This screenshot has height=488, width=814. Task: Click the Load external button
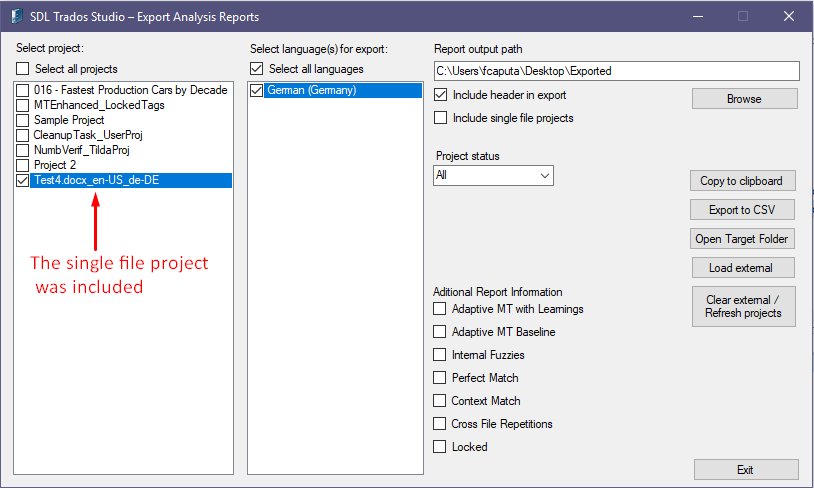pos(743,268)
